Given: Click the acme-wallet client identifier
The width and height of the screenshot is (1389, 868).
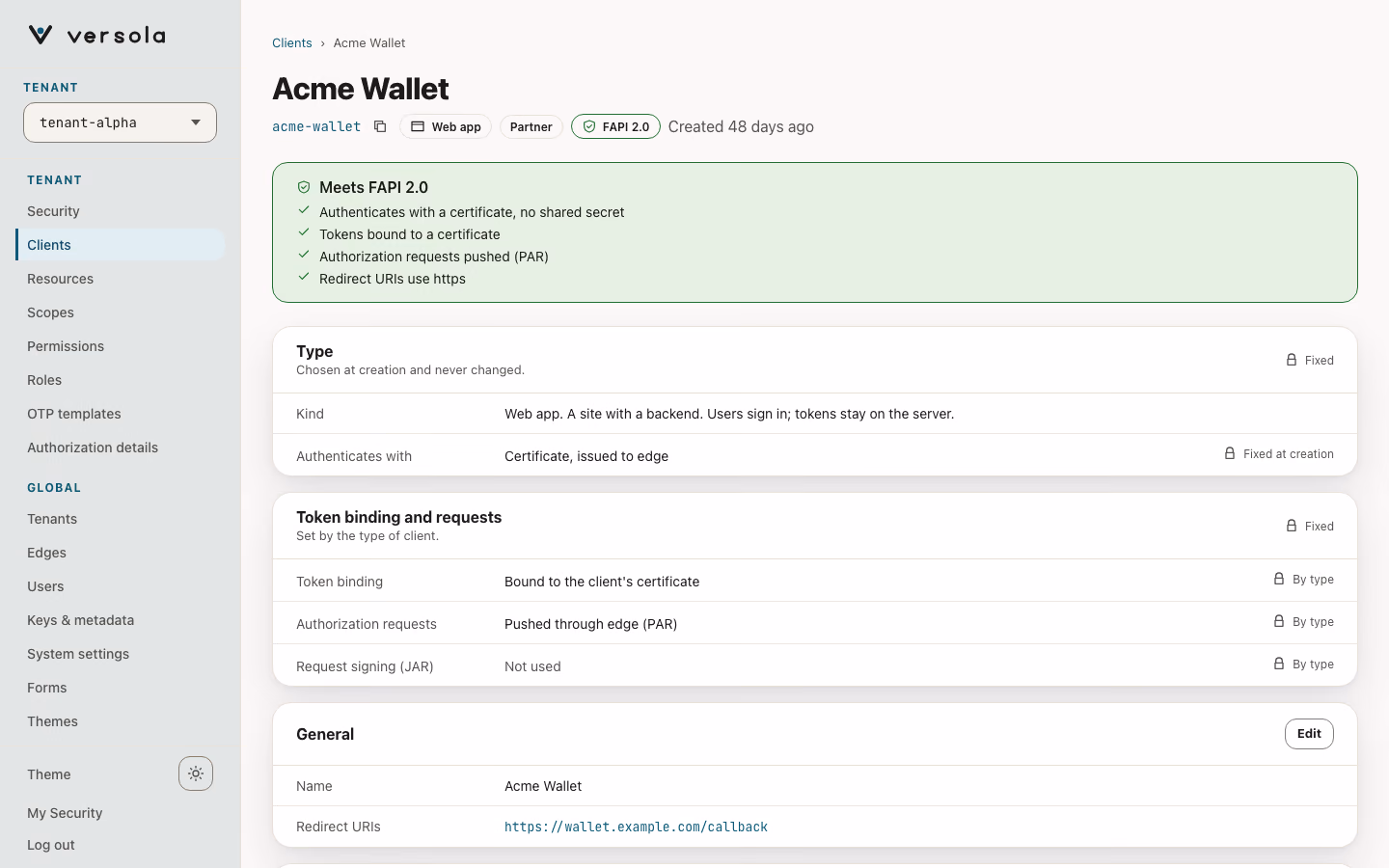Looking at the screenshot, I should pyautogui.click(x=316, y=126).
